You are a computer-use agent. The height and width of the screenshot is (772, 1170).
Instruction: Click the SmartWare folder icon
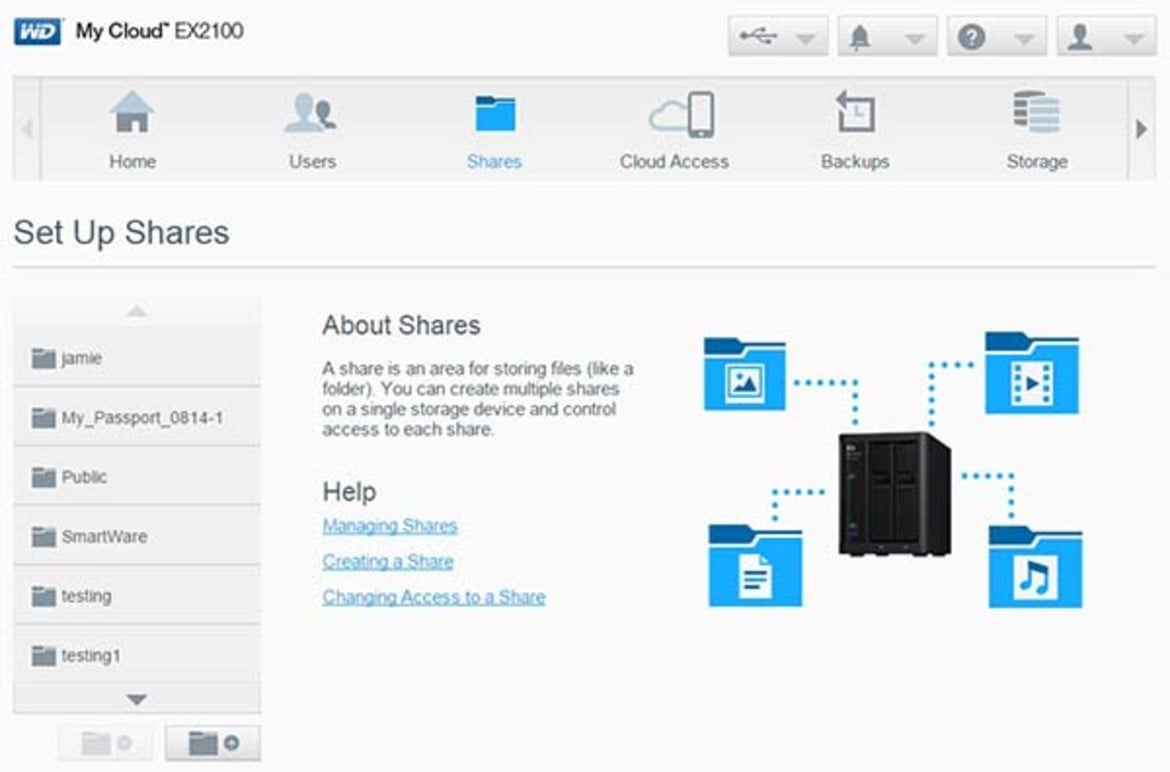43,537
